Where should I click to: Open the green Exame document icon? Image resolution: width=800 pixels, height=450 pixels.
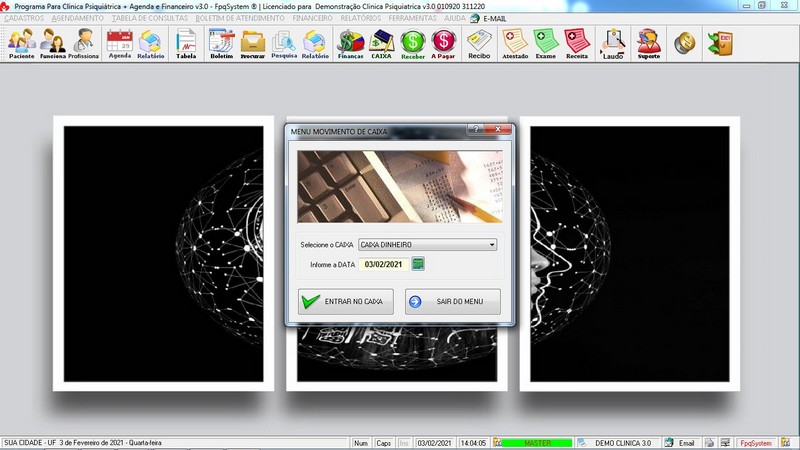click(545, 44)
